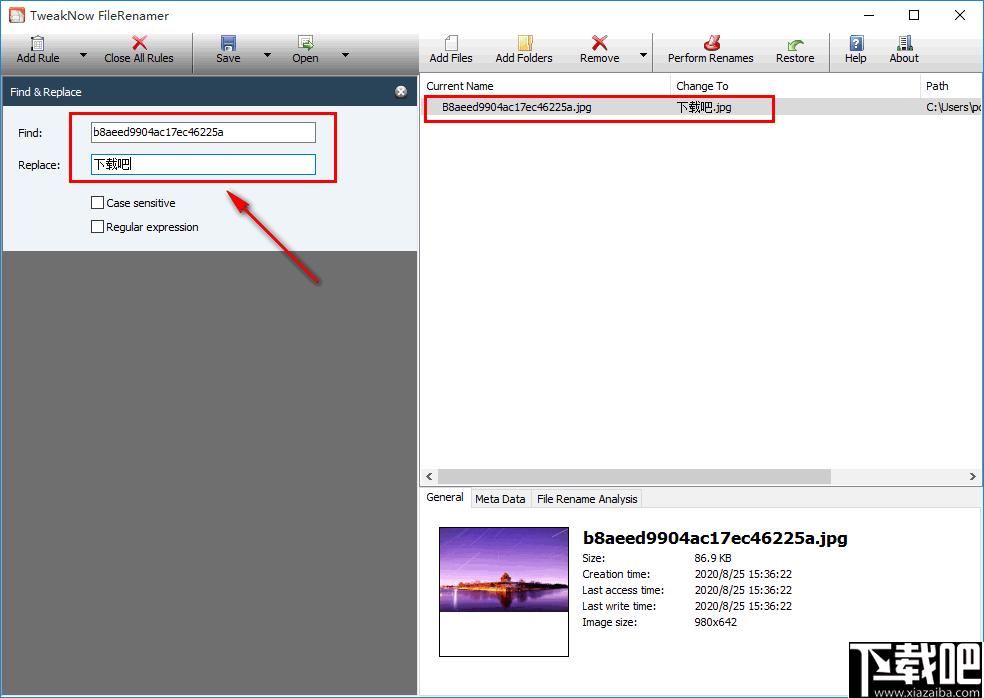Click into the Replace text field
Viewport: 984px width, 698px height.
point(203,164)
